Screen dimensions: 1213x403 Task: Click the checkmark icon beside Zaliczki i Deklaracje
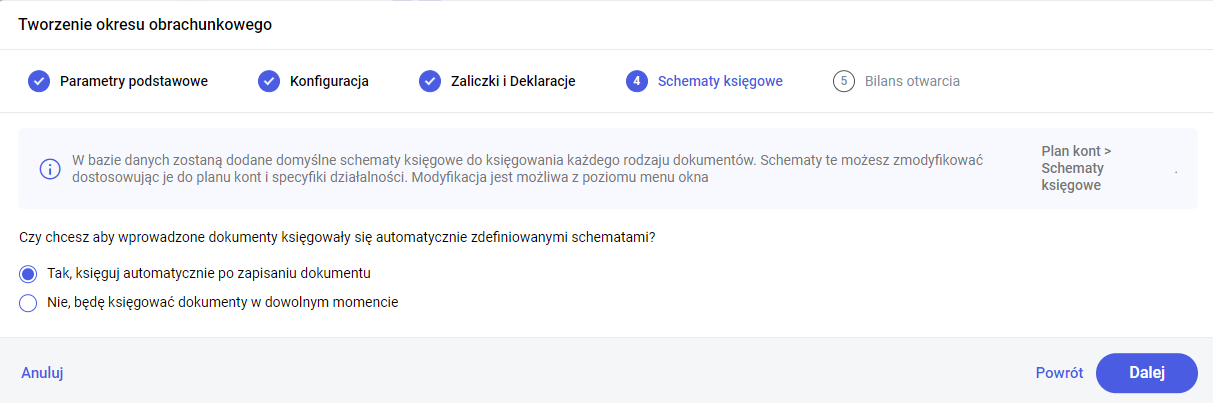coord(430,81)
